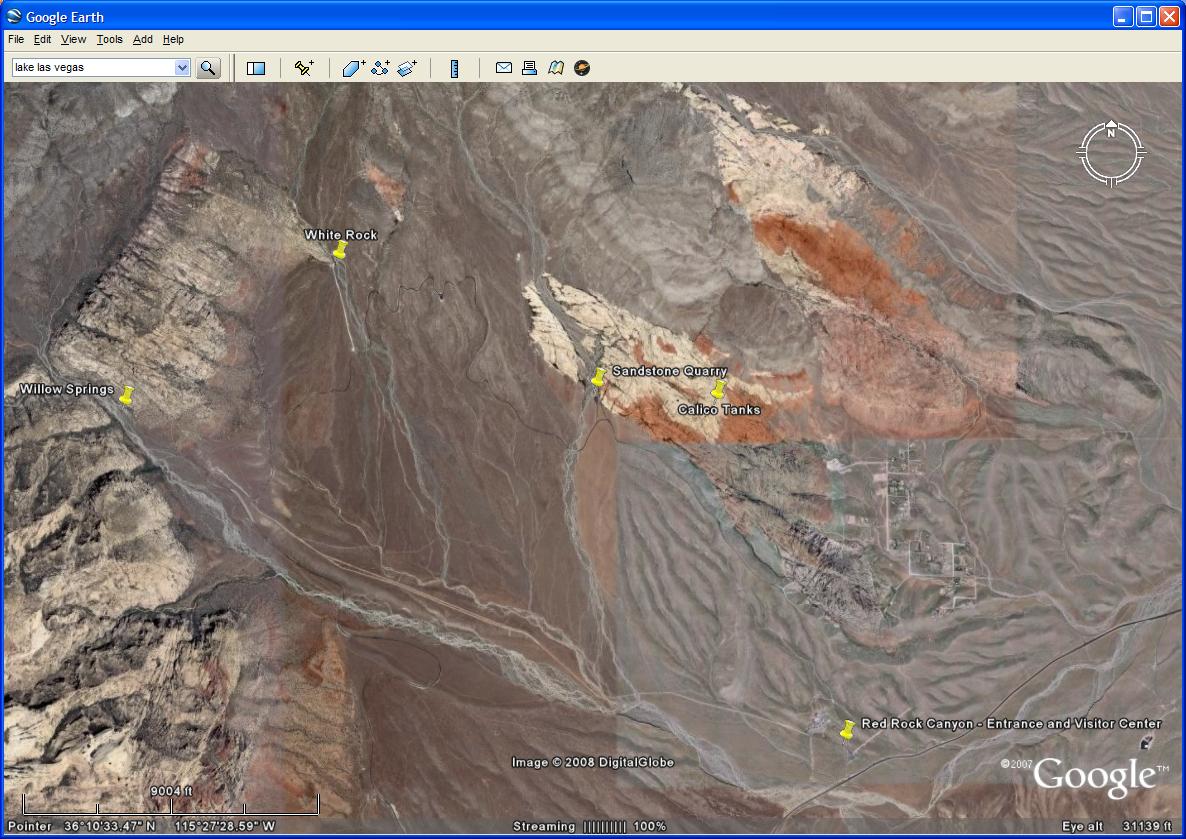Open the View menu
The height and width of the screenshot is (839, 1186).
tap(73, 40)
